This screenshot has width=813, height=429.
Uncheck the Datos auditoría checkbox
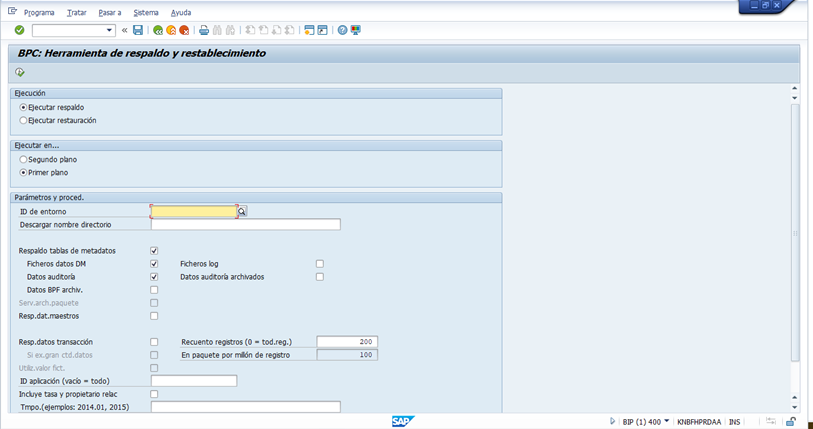(154, 276)
